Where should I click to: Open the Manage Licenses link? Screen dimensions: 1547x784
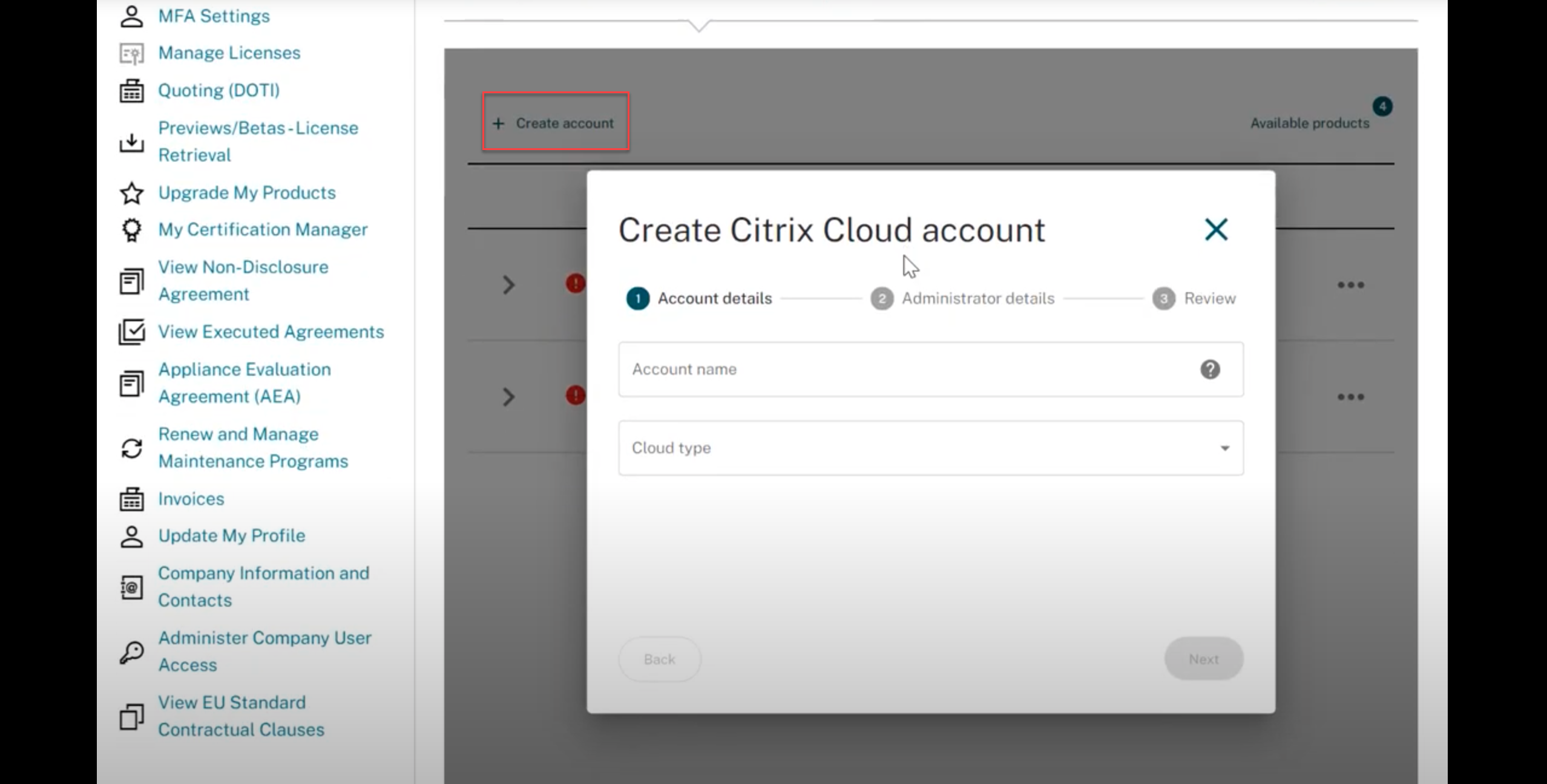pos(229,53)
